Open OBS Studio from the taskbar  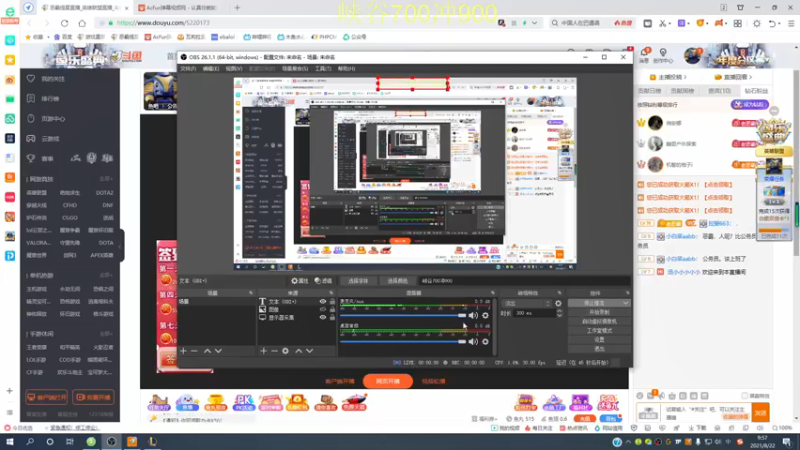click(x=111, y=441)
